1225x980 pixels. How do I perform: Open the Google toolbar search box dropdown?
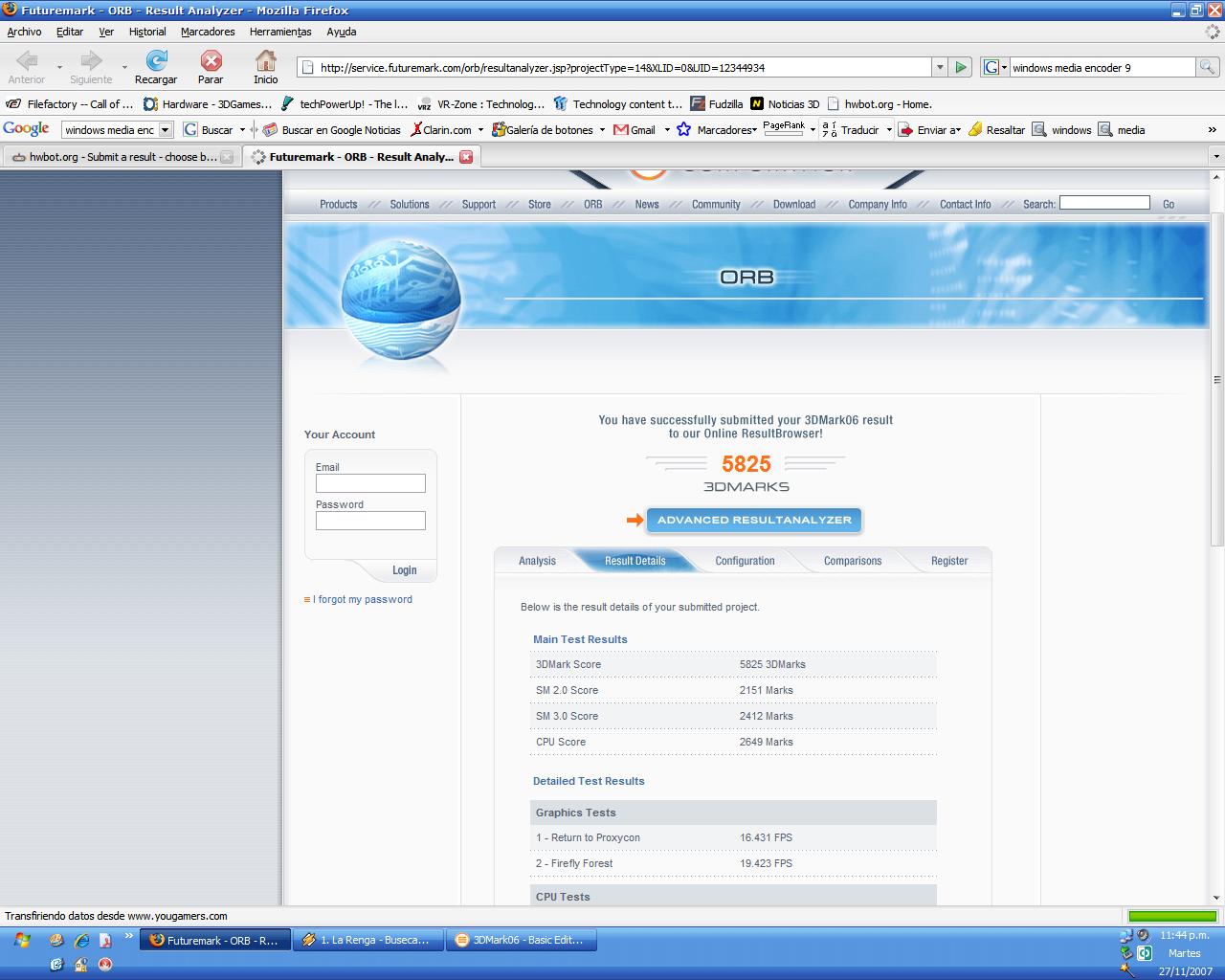(x=165, y=129)
